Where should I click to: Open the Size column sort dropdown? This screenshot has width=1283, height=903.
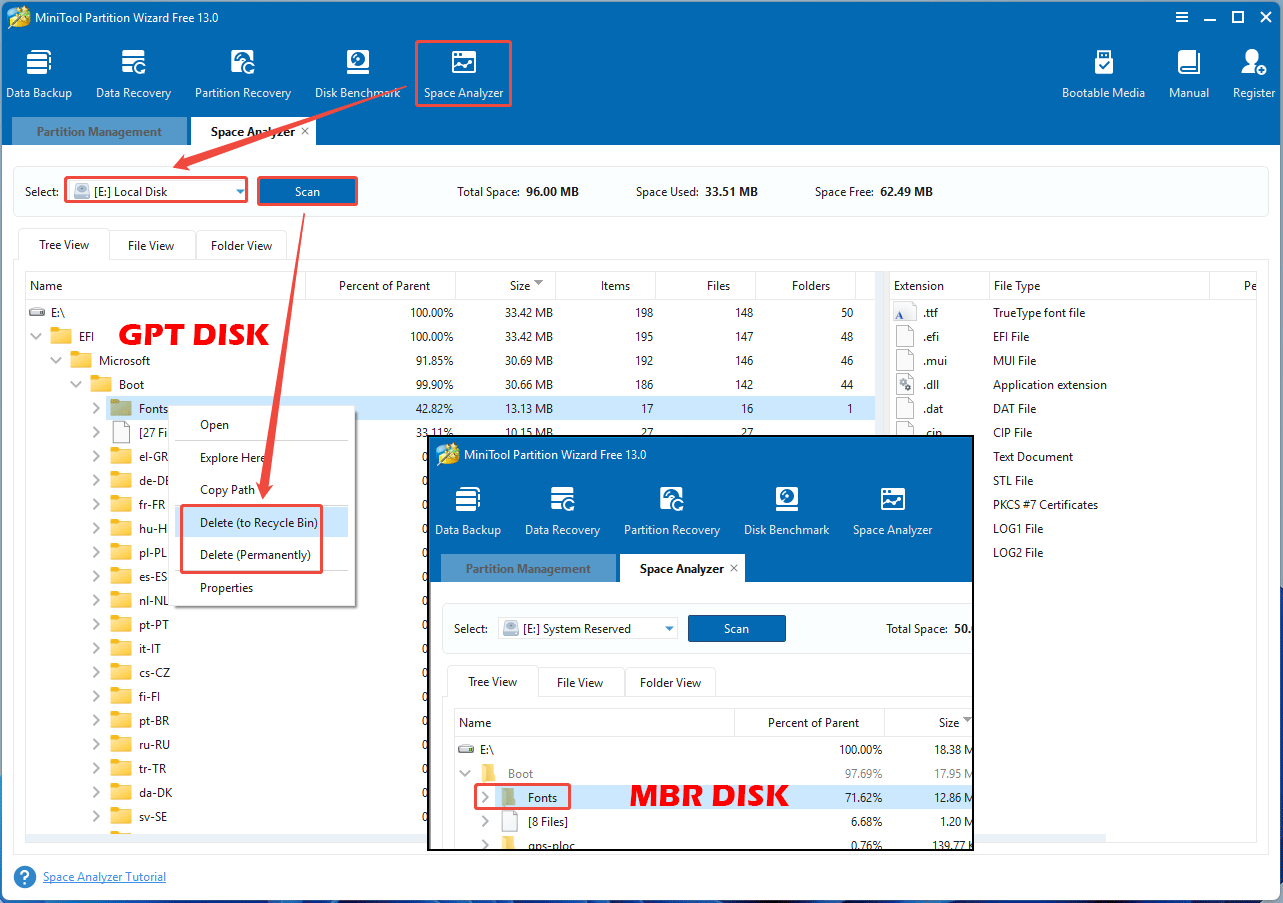click(x=538, y=285)
